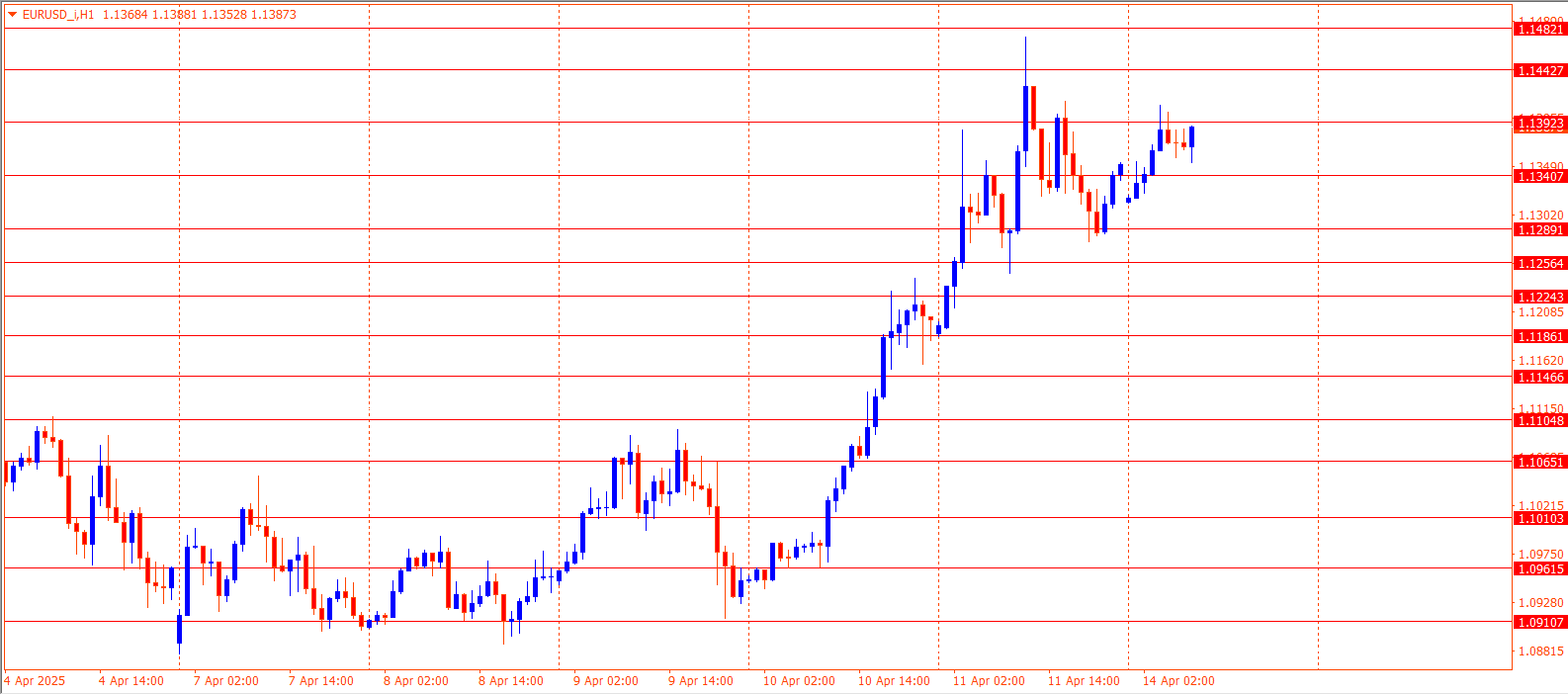Click the 1.13873 close value in header
1568x695 pixels.
click(274, 15)
